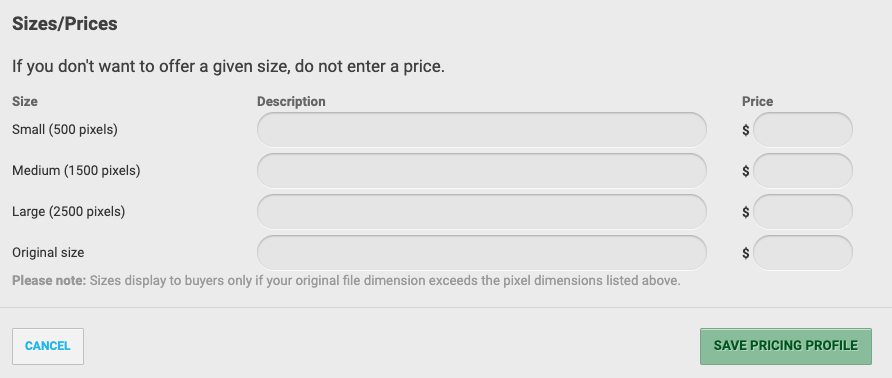
Task: Click the Original size Description field
Action: click(481, 253)
